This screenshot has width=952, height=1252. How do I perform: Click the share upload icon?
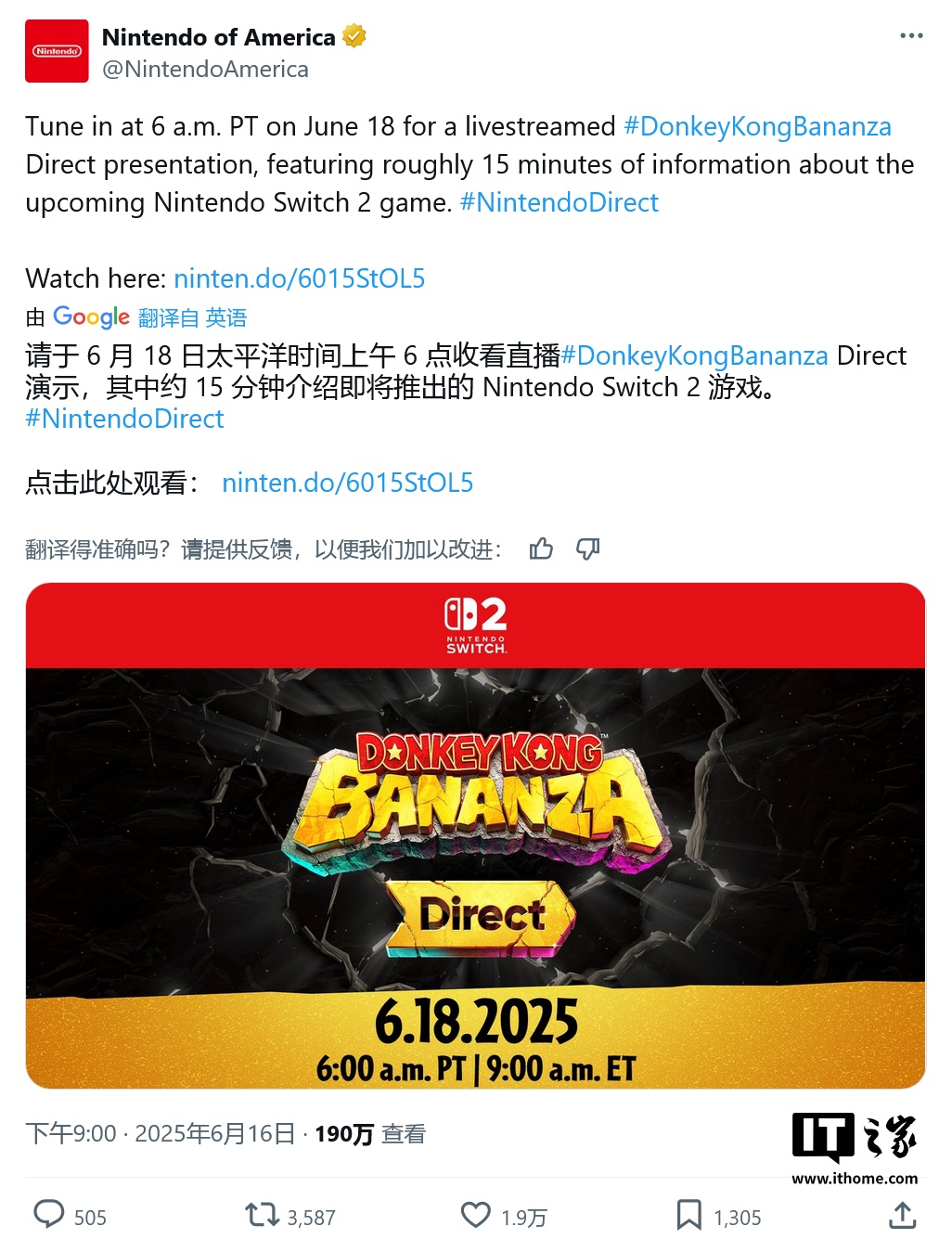903,1215
